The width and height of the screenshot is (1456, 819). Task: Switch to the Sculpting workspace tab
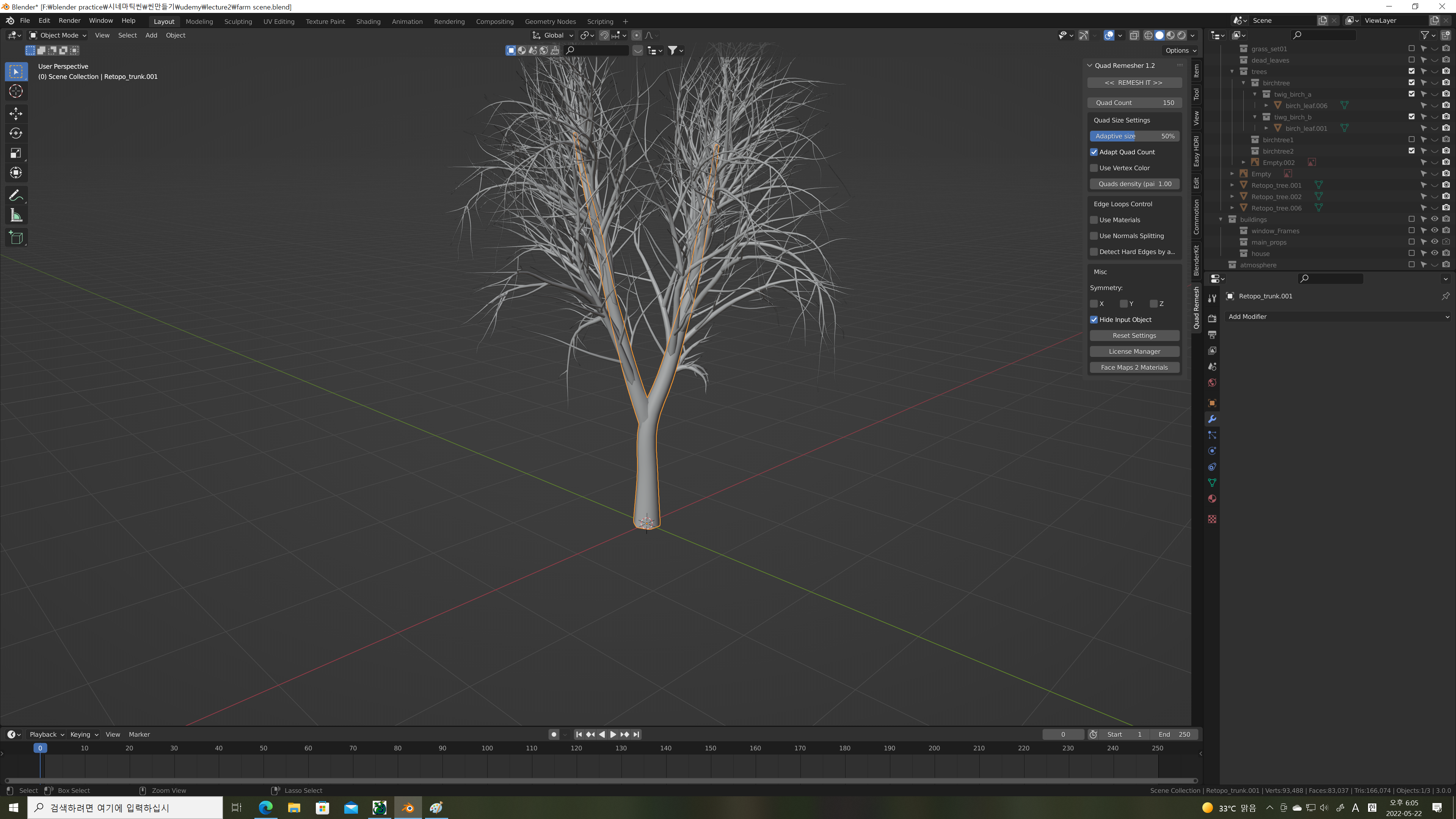point(238,22)
